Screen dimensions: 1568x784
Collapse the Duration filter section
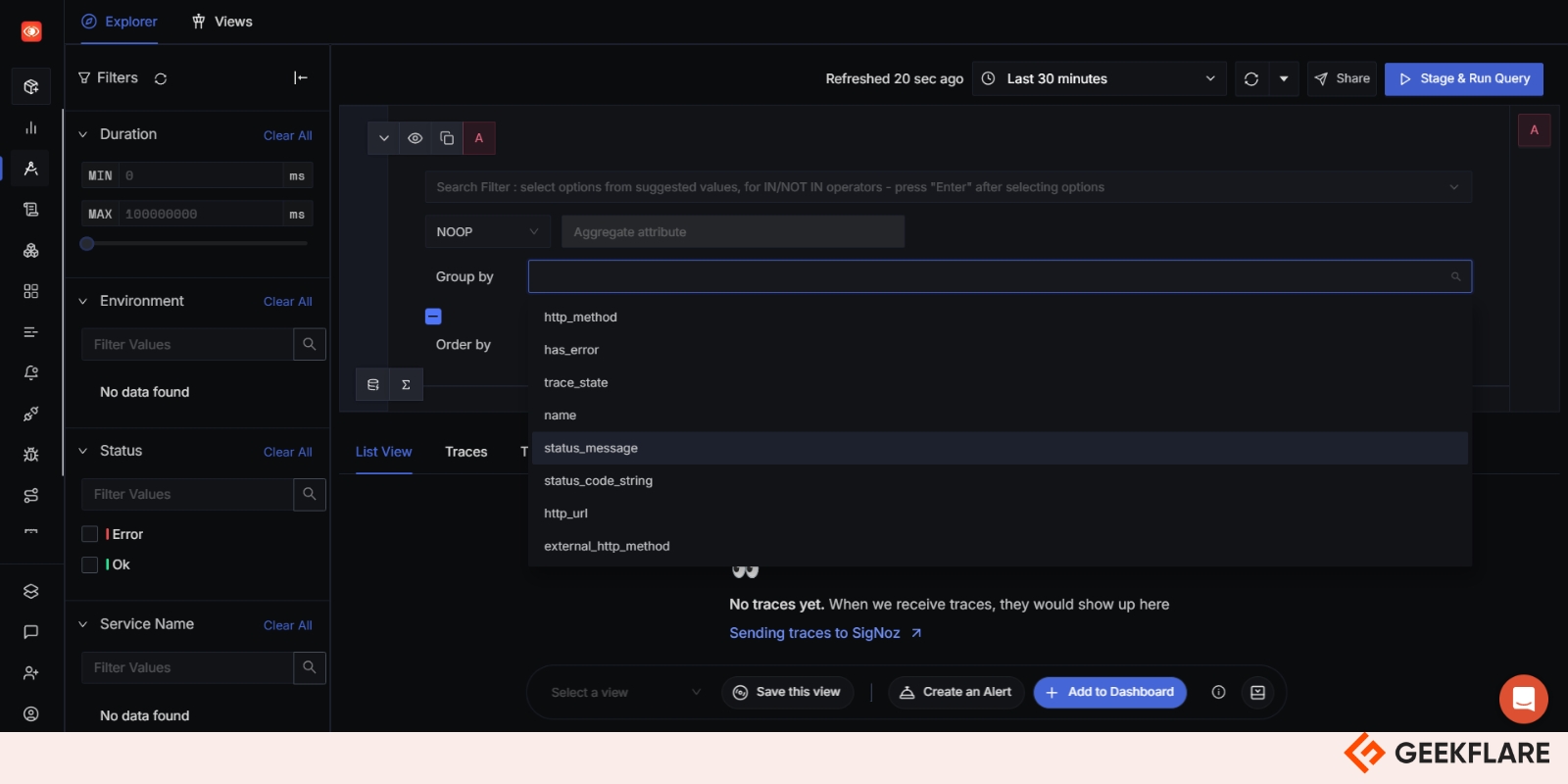83,135
